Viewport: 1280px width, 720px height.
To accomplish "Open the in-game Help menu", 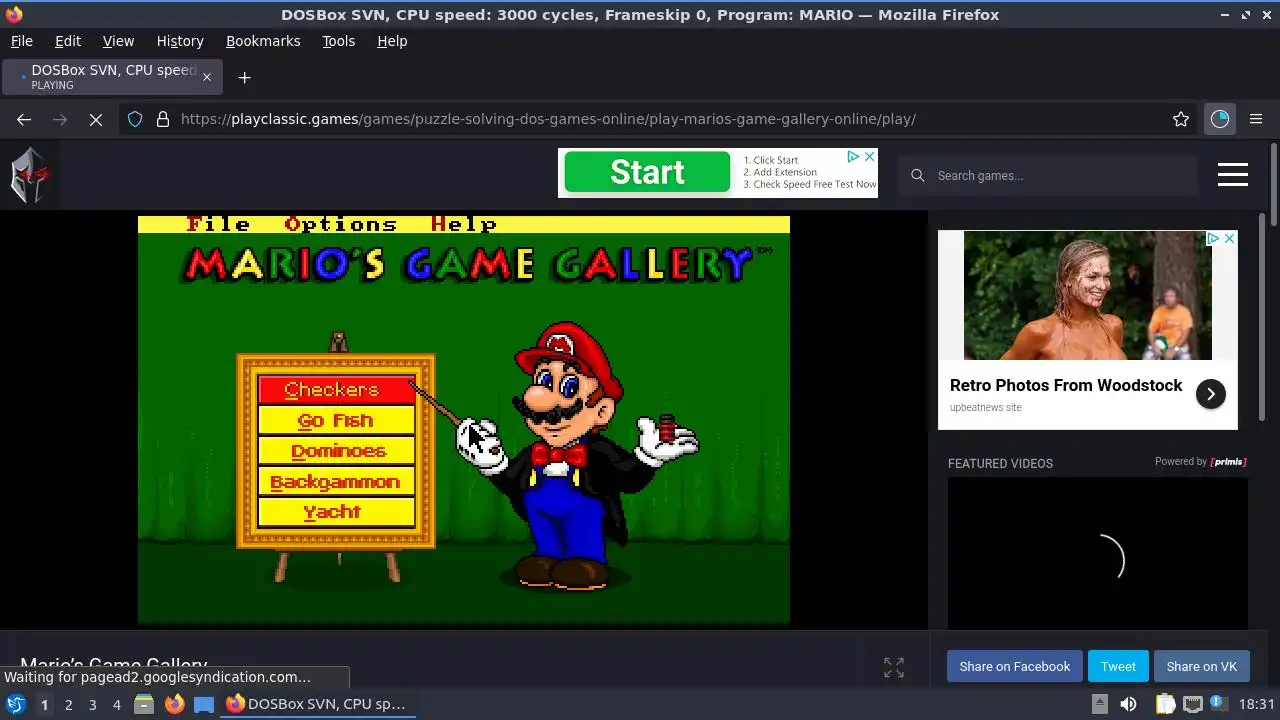I will coord(463,224).
